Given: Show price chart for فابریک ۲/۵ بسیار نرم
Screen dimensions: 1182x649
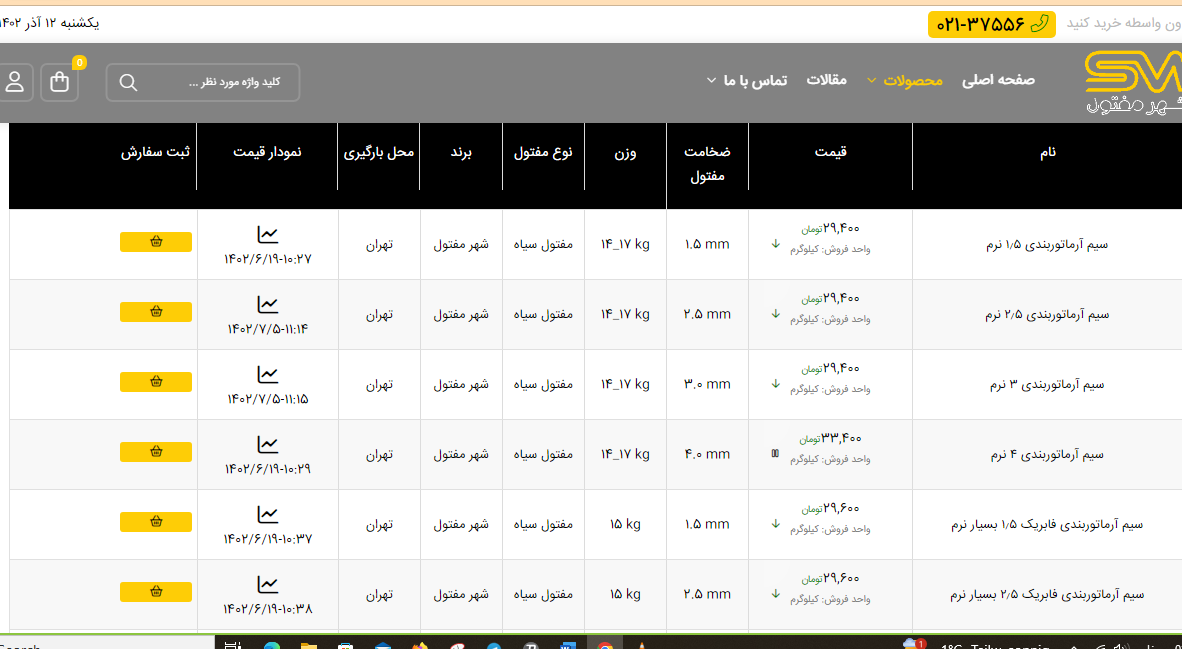Looking at the screenshot, I should 267,585.
